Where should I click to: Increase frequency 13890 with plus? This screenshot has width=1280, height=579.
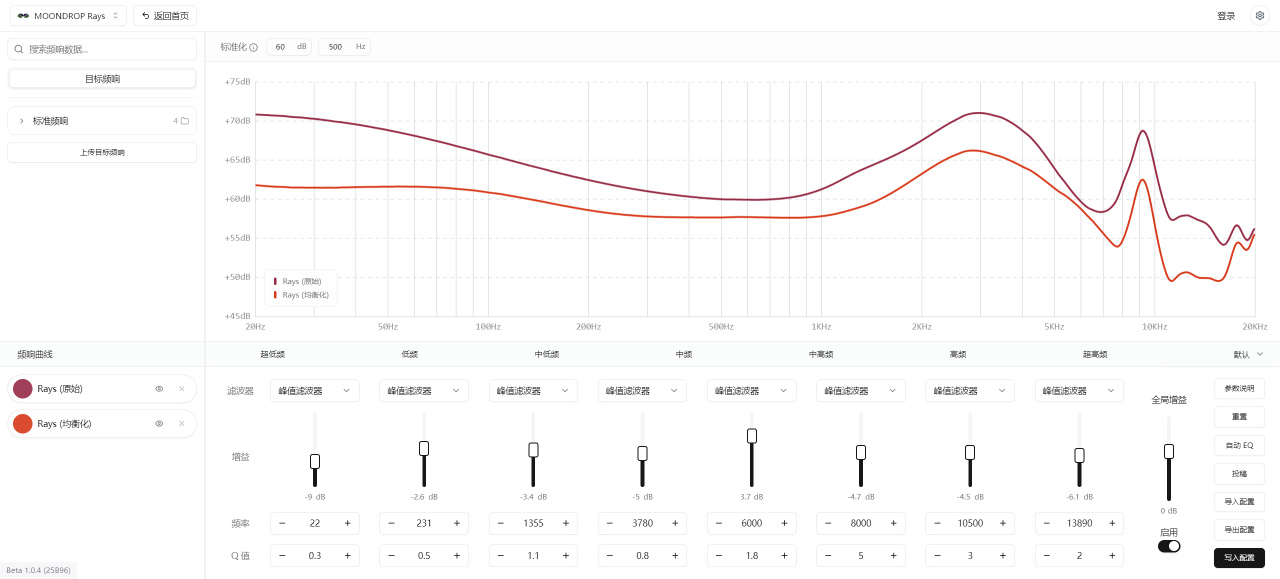click(1112, 523)
